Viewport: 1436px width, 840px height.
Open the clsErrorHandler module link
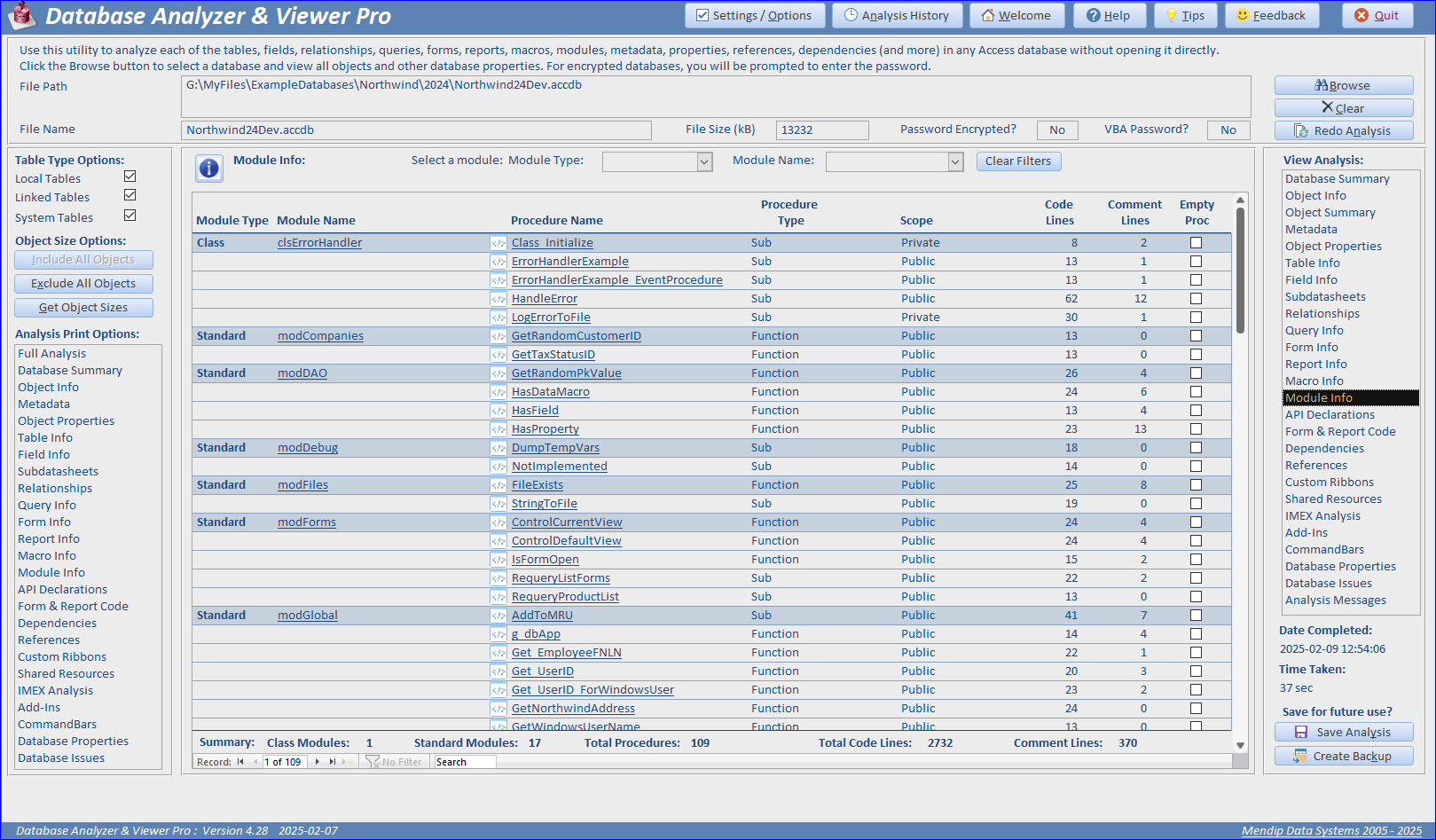point(319,243)
